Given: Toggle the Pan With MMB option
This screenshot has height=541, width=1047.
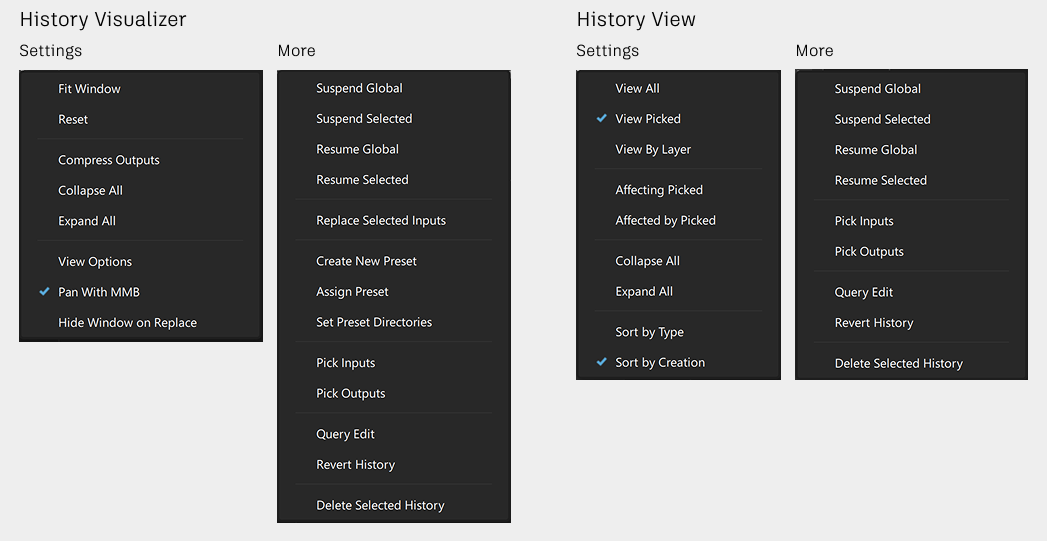Looking at the screenshot, I should (x=99, y=292).
